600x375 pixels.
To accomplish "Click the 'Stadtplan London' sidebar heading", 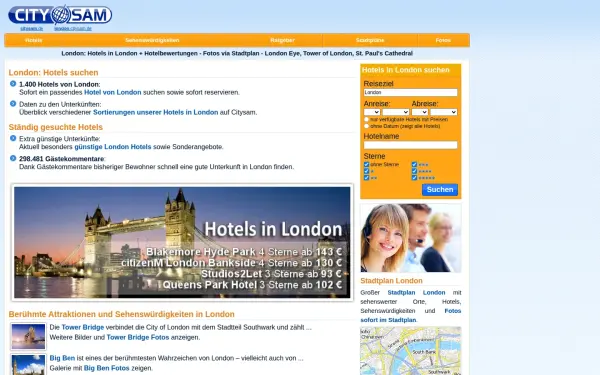I will click(391, 280).
